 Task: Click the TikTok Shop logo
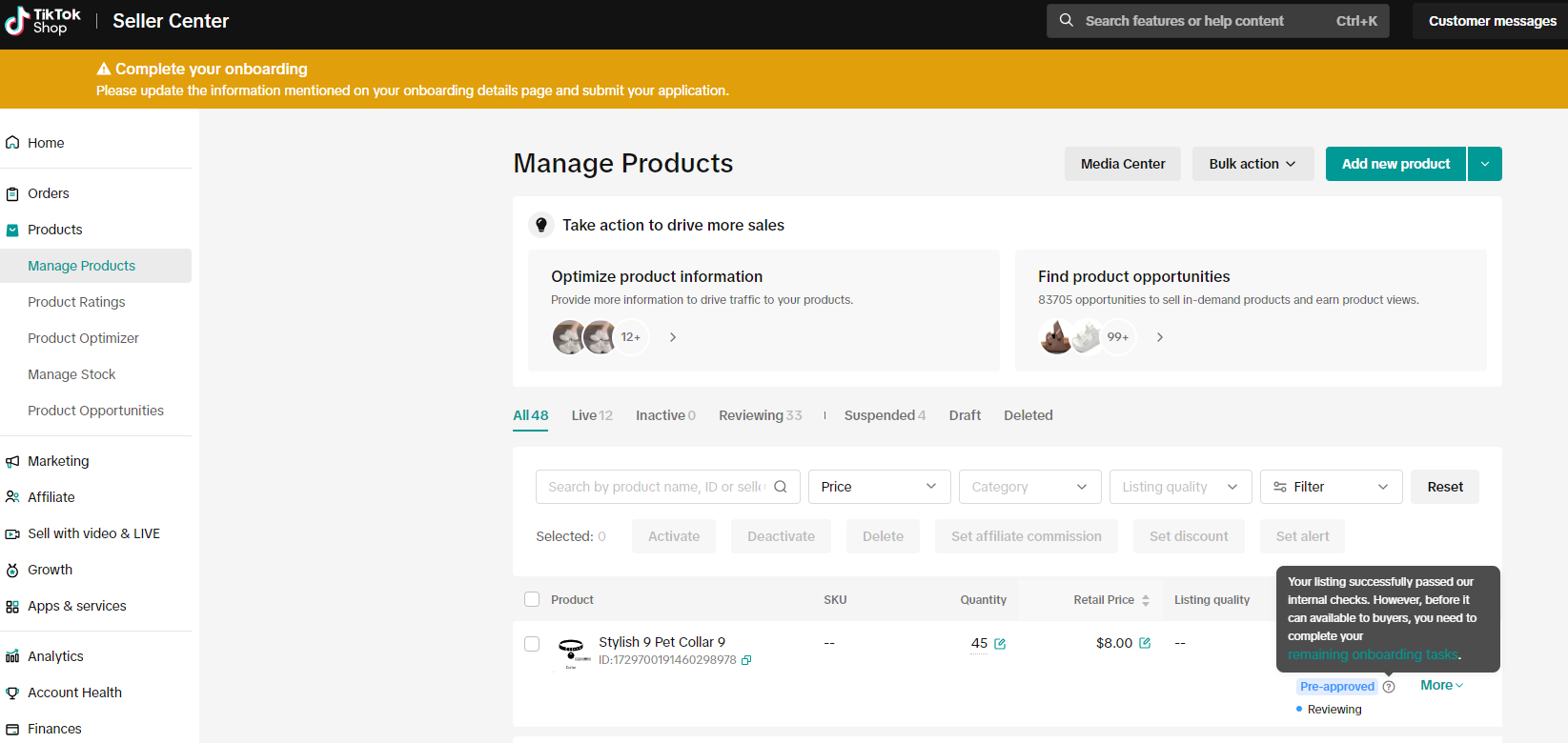43,21
